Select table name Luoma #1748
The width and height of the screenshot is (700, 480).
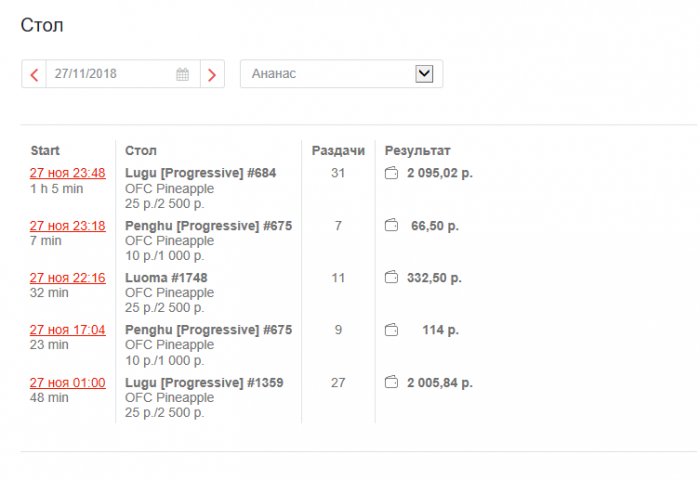(x=166, y=277)
